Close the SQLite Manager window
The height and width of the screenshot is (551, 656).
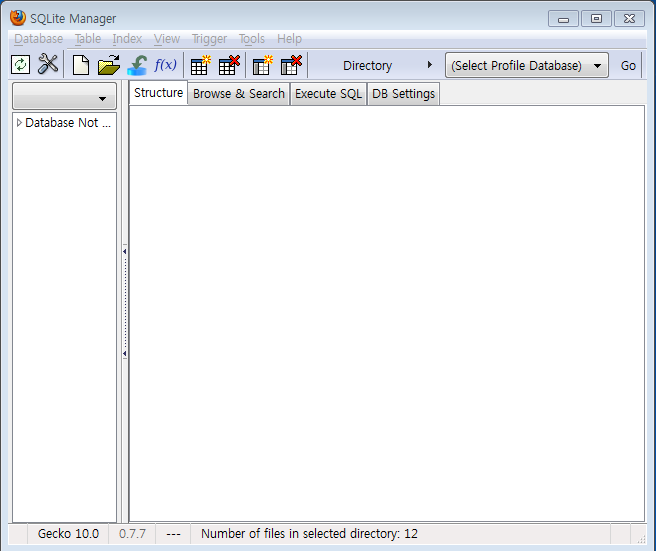(x=629, y=19)
